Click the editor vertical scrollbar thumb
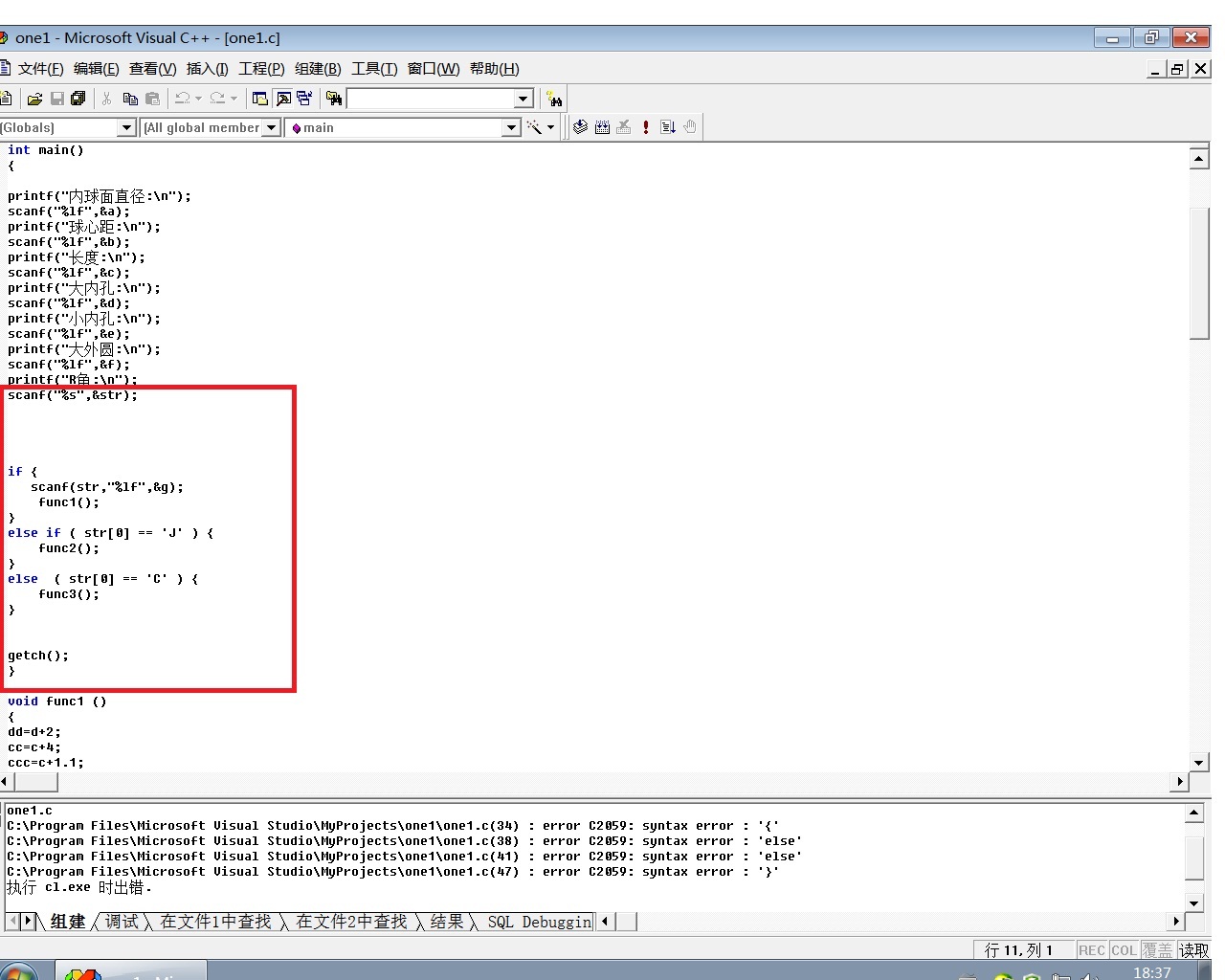 pos(1198,272)
